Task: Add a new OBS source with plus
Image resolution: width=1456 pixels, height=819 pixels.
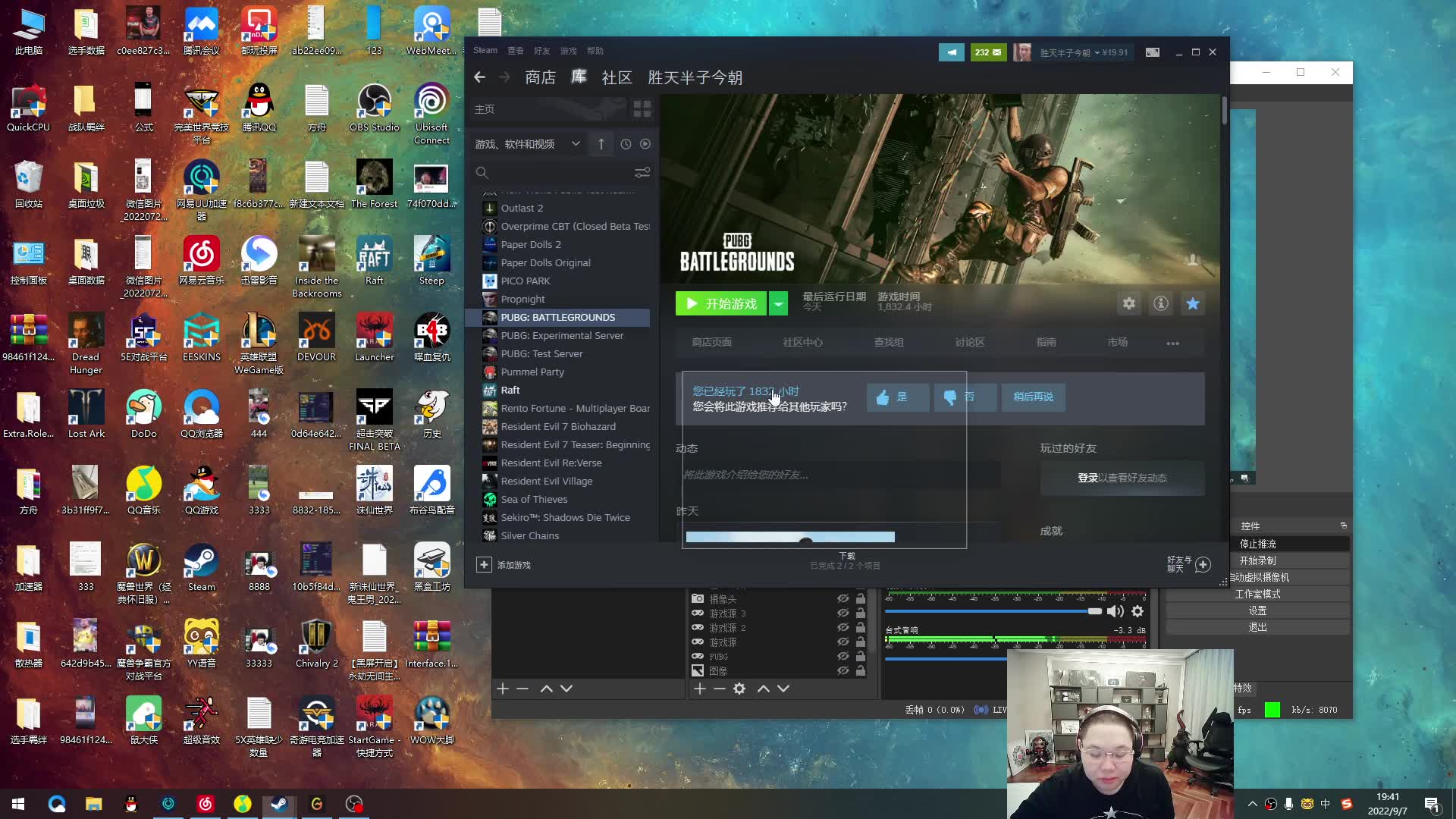Action: 700,689
